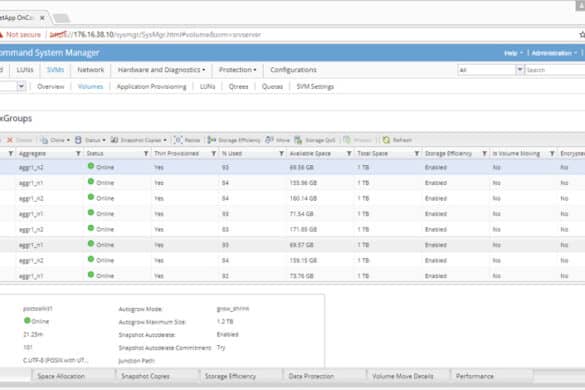Open the SVM Settings sub-tab

[315, 87]
